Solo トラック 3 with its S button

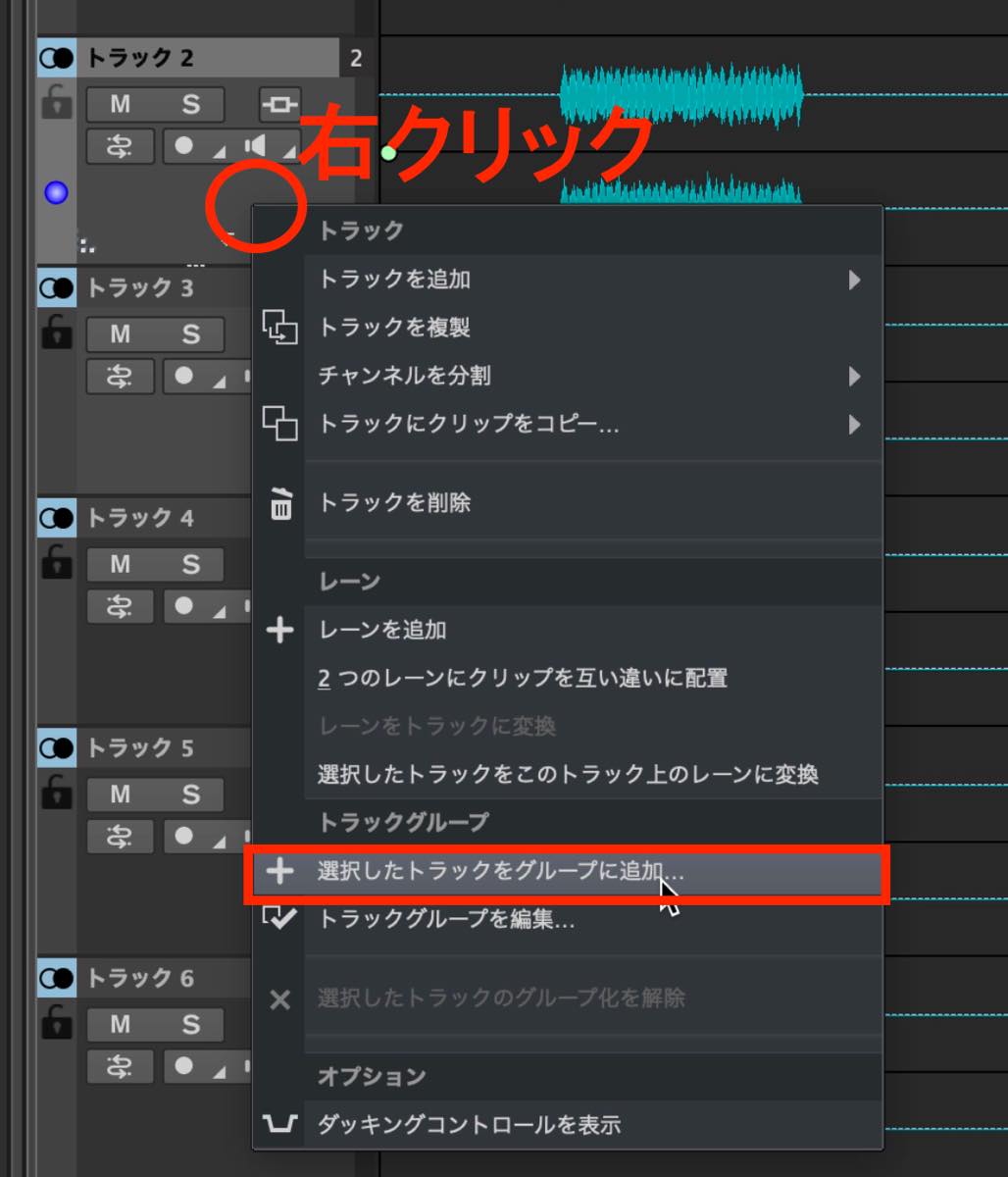click(190, 333)
